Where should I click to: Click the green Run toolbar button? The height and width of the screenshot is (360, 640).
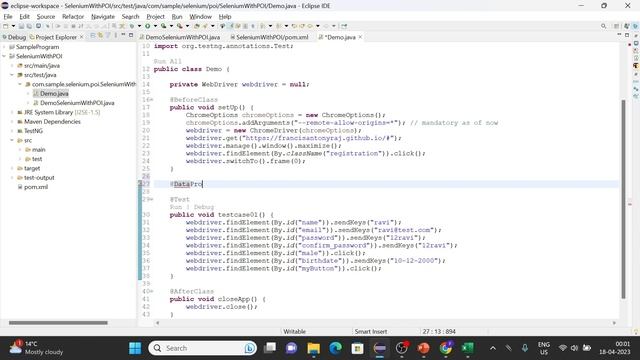pos(148,26)
